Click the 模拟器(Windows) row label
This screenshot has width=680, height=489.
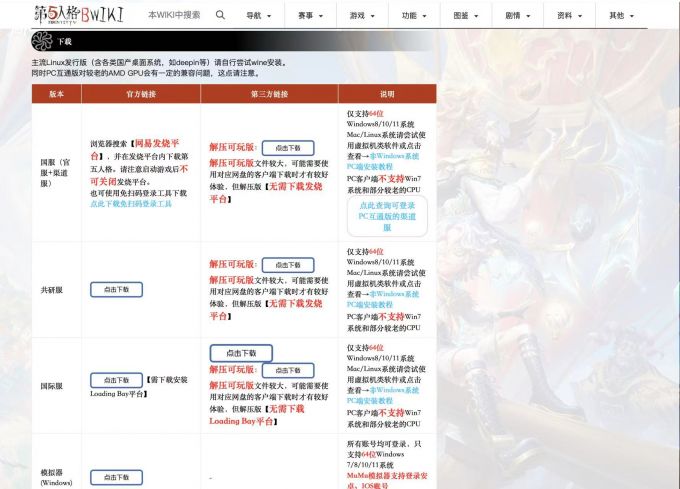pyautogui.click(x=56, y=477)
